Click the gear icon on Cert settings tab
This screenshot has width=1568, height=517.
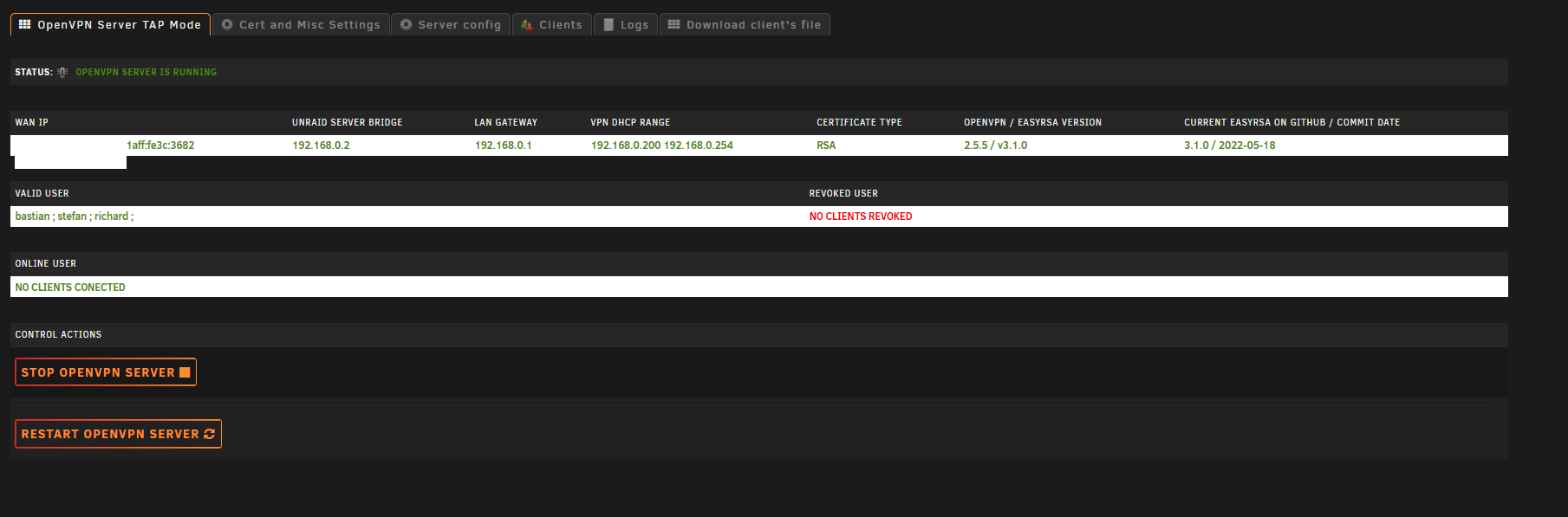coord(227,24)
